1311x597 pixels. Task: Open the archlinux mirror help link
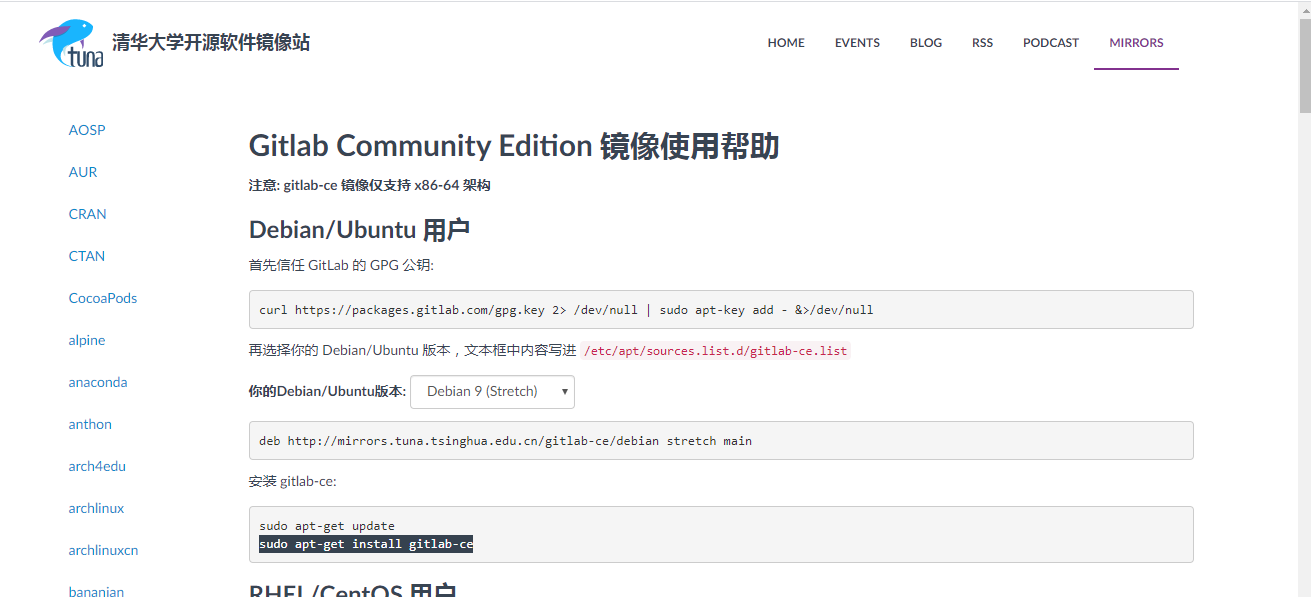[x=96, y=508]
